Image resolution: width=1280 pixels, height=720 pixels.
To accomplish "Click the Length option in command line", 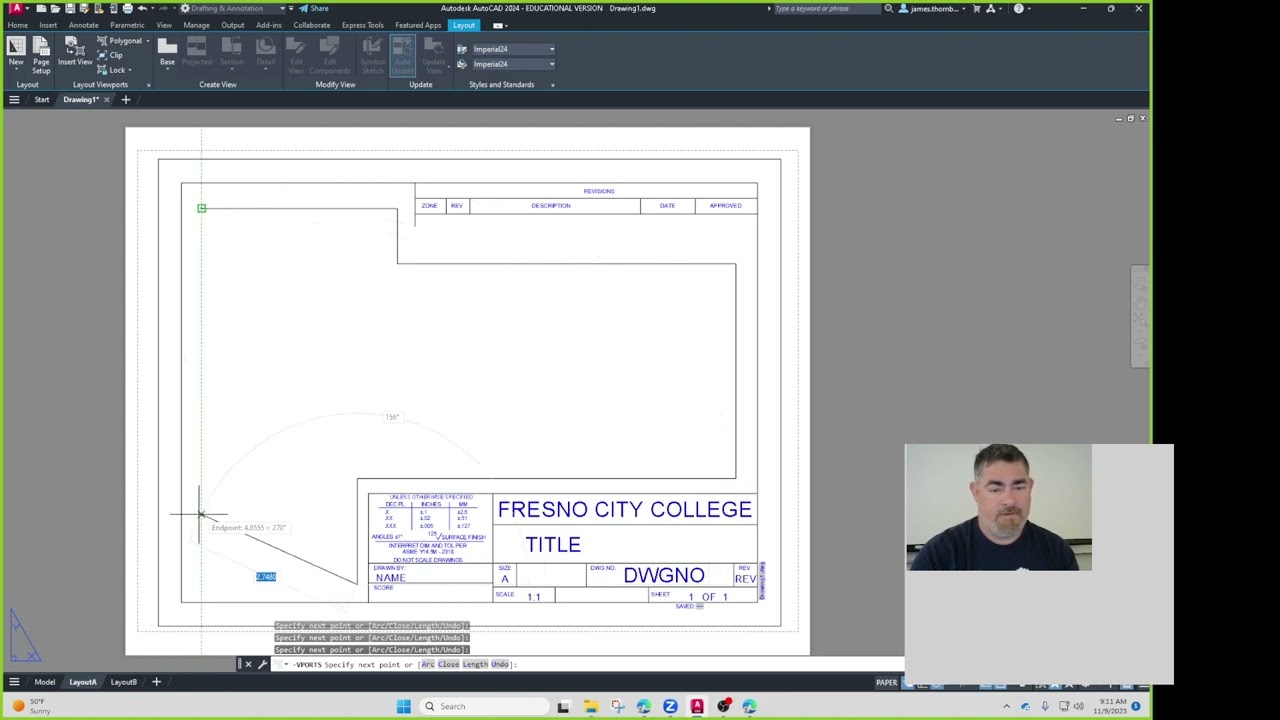I will [475, 664].
